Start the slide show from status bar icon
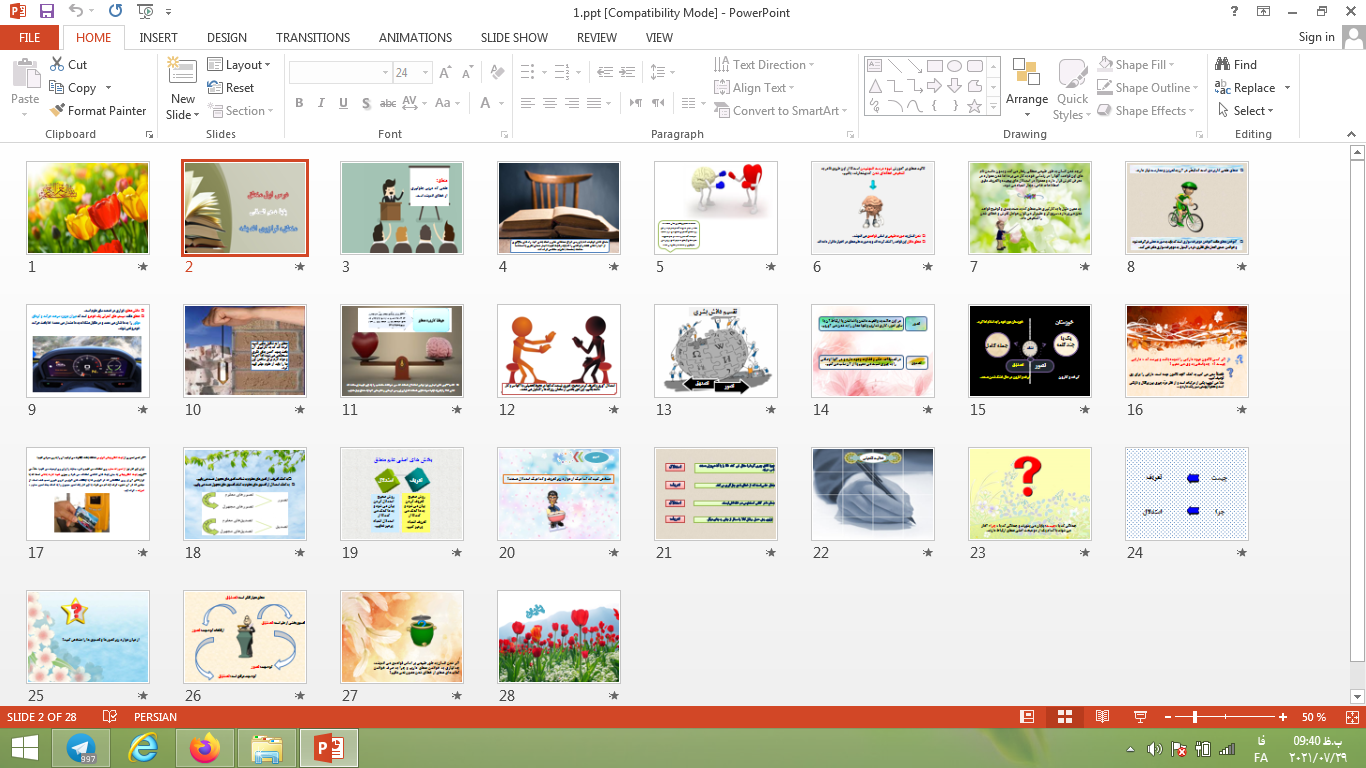 [x=1139, y=717]
